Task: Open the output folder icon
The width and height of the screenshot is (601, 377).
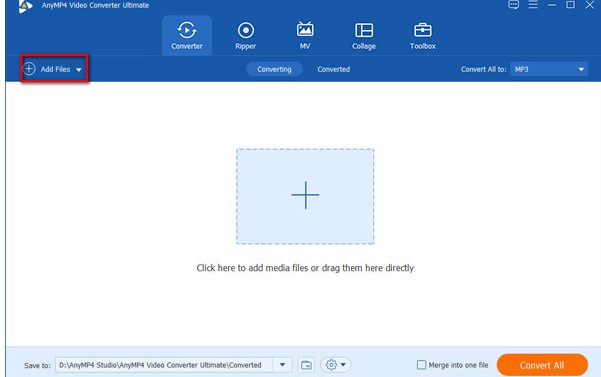Action: pyautogui.click(x=306, y=365)
